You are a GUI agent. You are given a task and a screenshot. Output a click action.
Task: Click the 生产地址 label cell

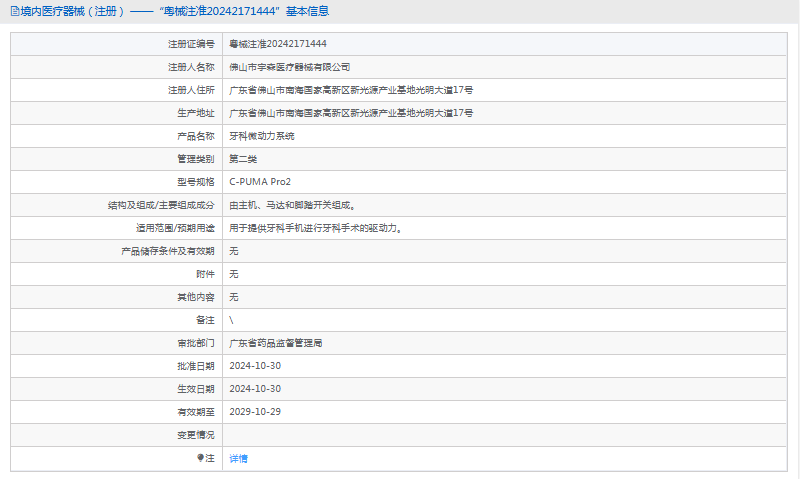117,113
